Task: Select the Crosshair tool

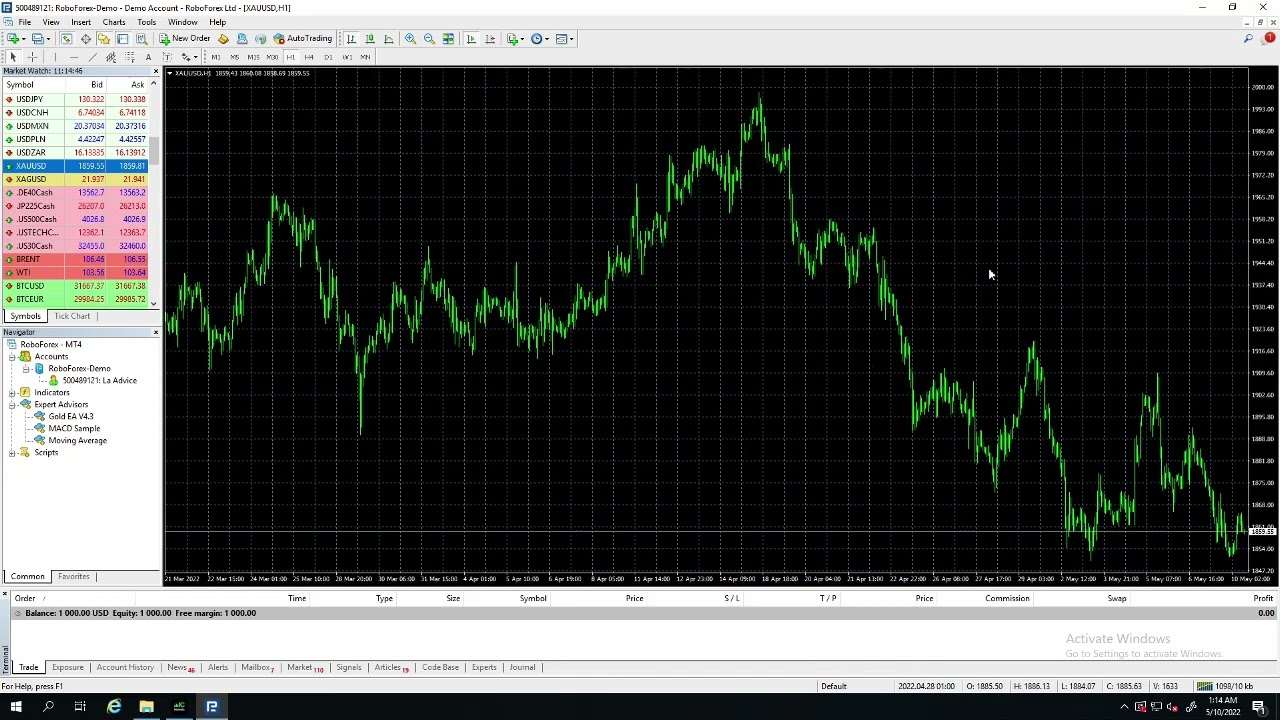Action: click(x=33, y=57)
